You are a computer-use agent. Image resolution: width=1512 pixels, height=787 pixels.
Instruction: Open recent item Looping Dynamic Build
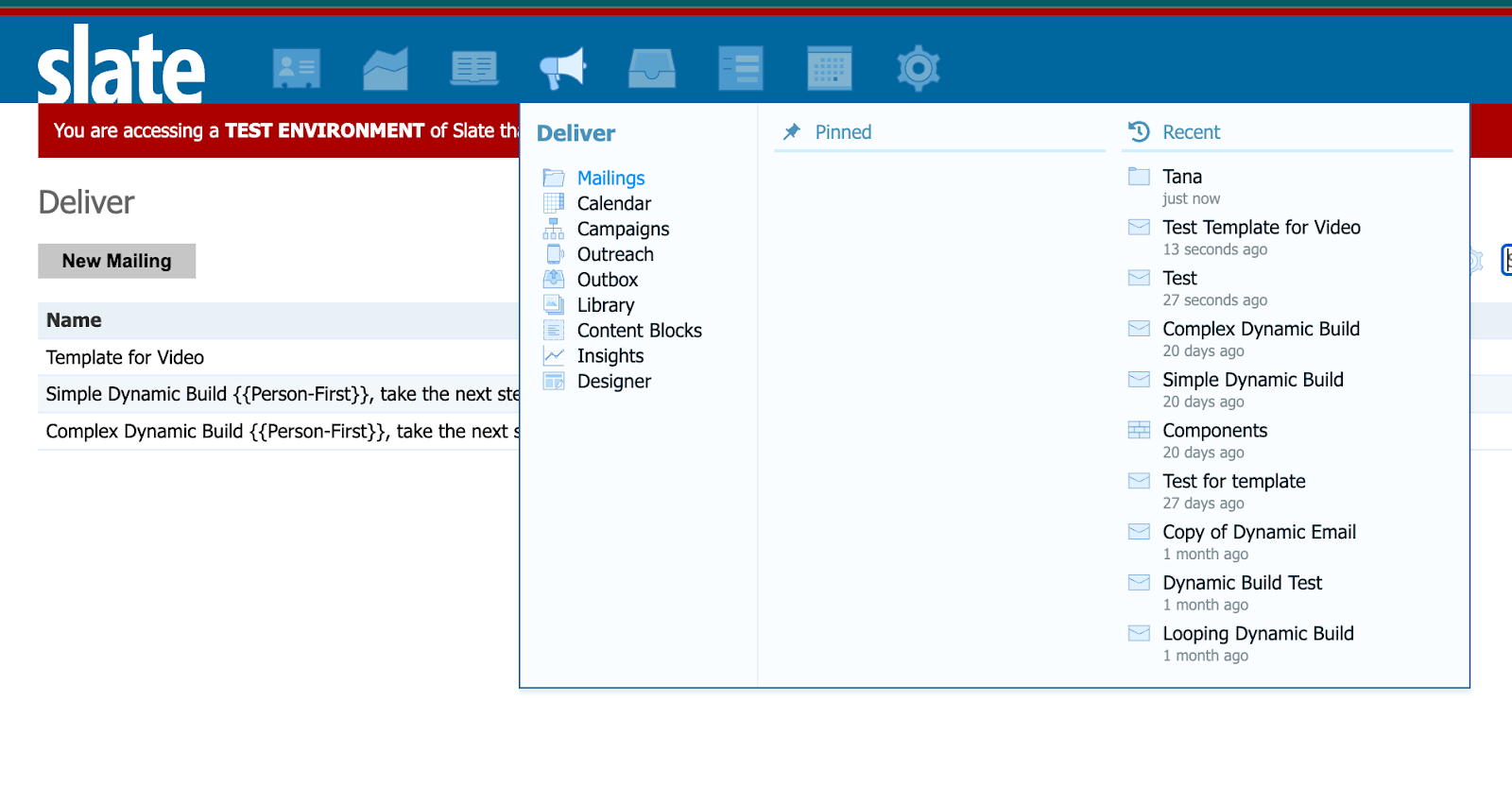(x=1258, y=634)
